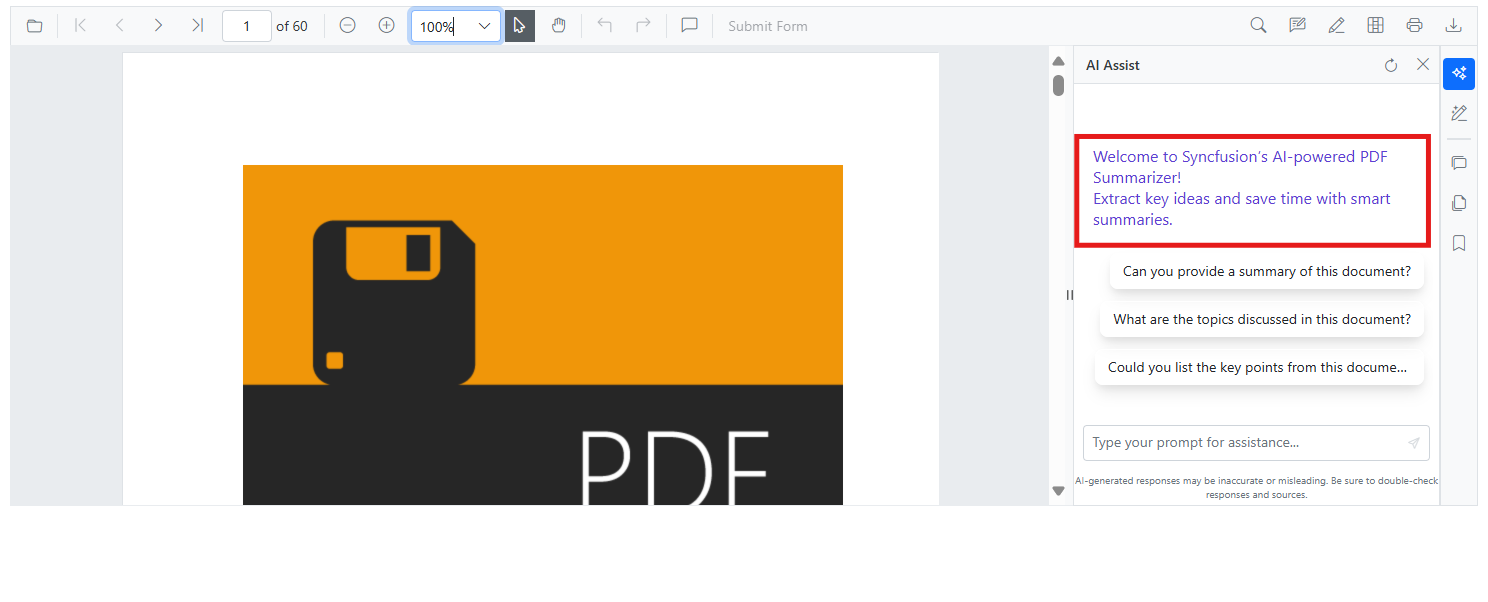
Task: Click the Syncfusion welcome message text
Action: coord(1242,188)
